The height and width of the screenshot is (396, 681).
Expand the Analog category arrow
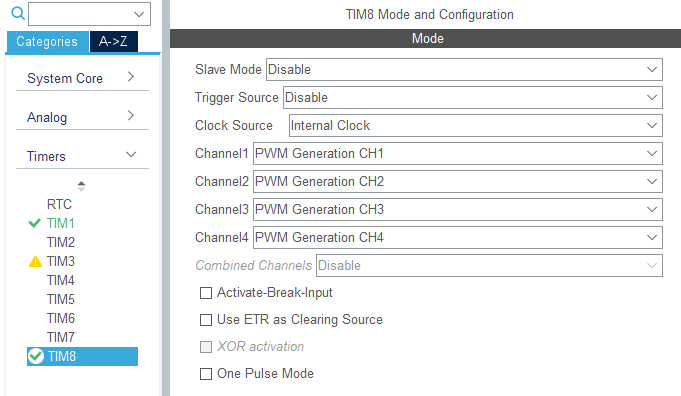click(131, 116)
